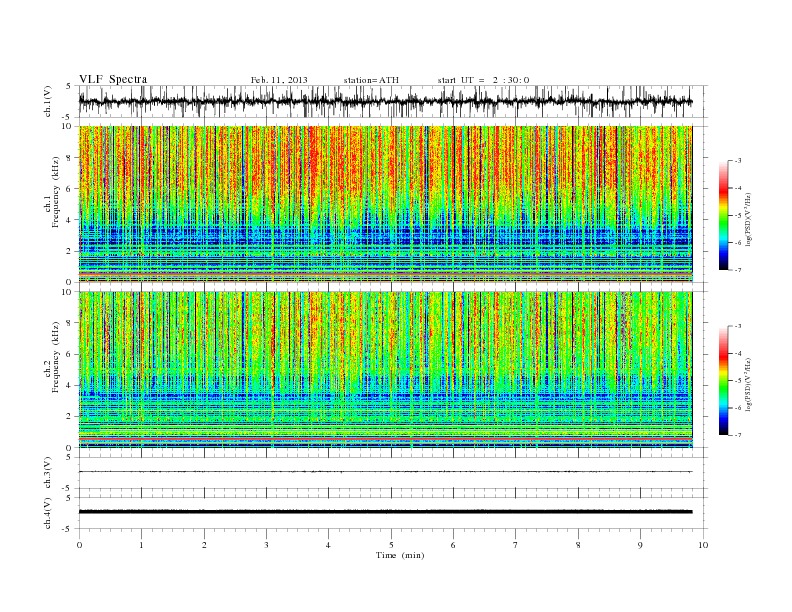Click the "4" kHz tick of ch.2 spectrogram
Screen dimensions: 792x612
[69, 386]
